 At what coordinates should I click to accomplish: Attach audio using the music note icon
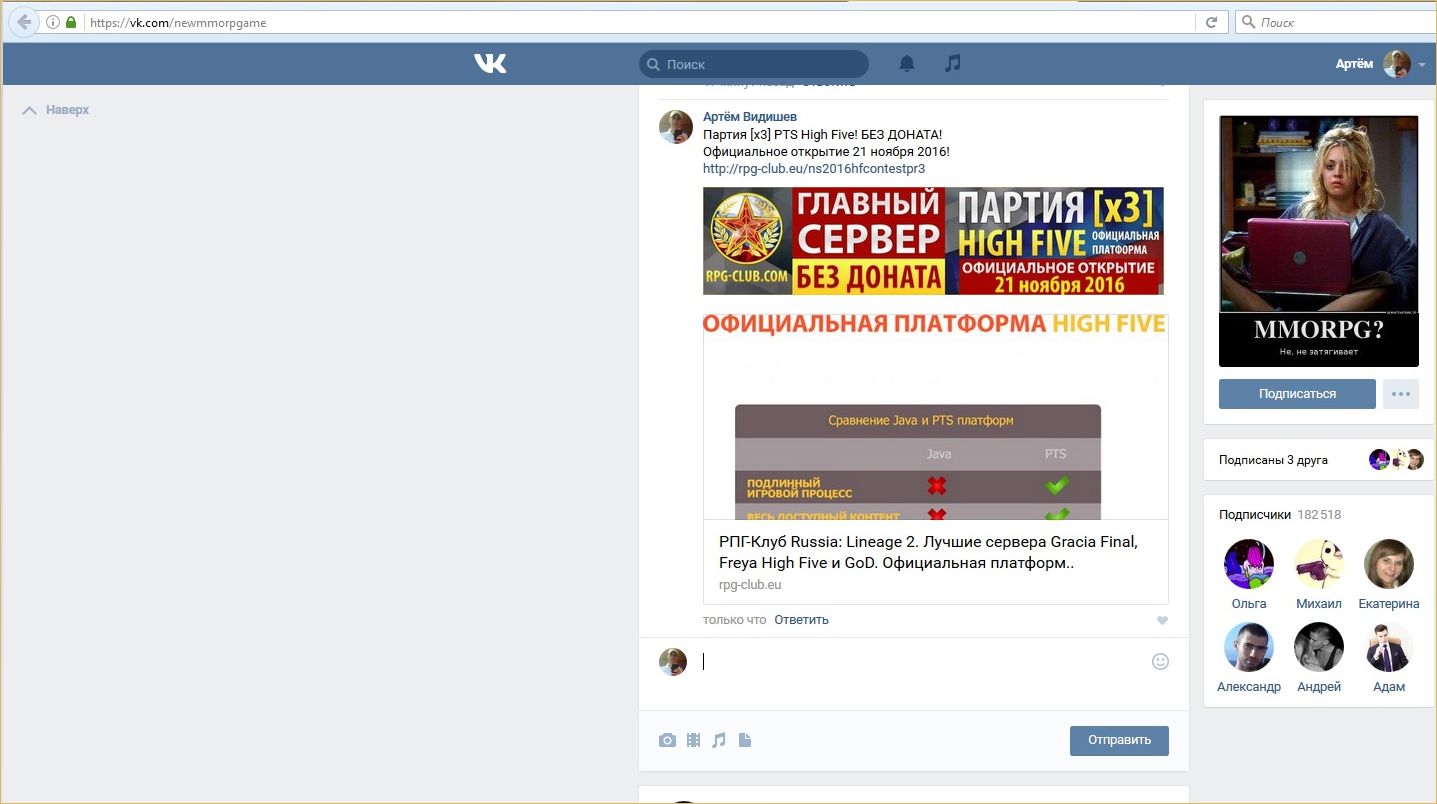click(x=718, y=741)
